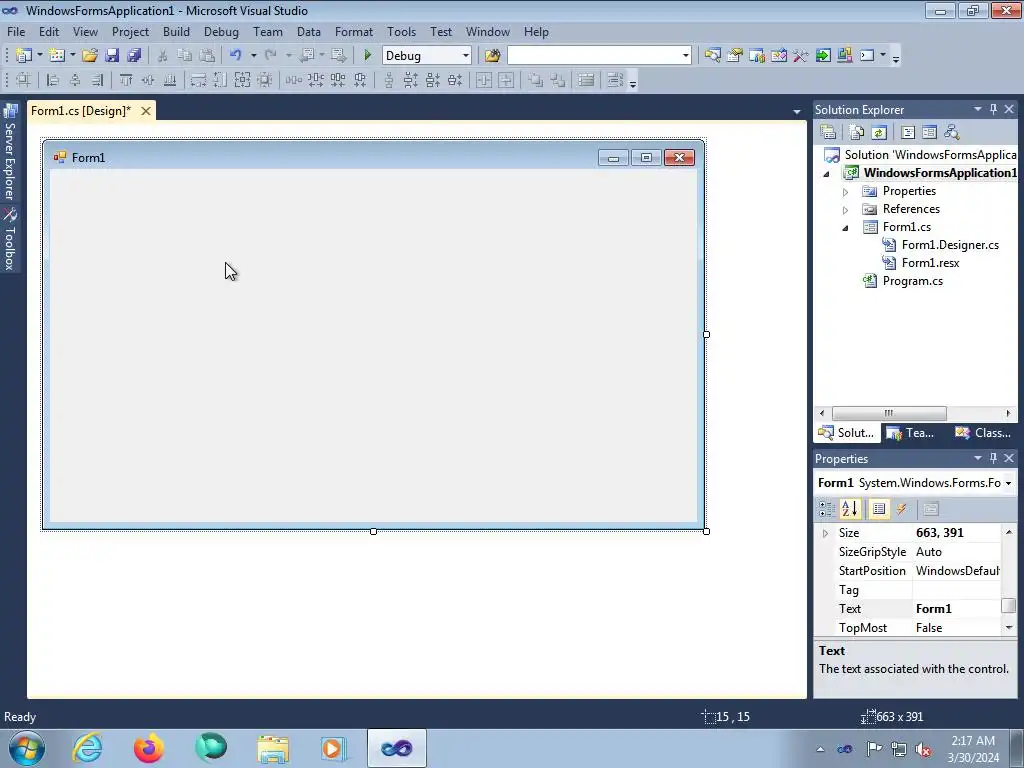Select Form1.resx in Solution Explorer
The width and height of the screenshot is (1024, 768).
pyautogui.click(x=930, y=263)
